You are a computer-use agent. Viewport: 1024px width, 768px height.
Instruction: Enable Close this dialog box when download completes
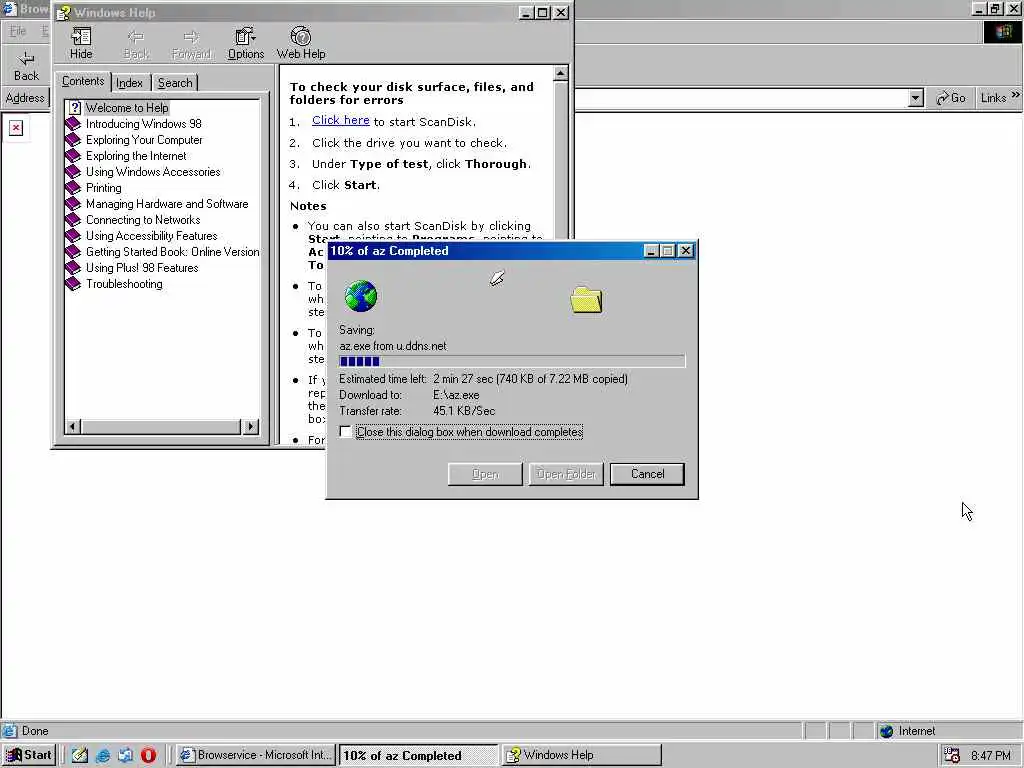345,432
